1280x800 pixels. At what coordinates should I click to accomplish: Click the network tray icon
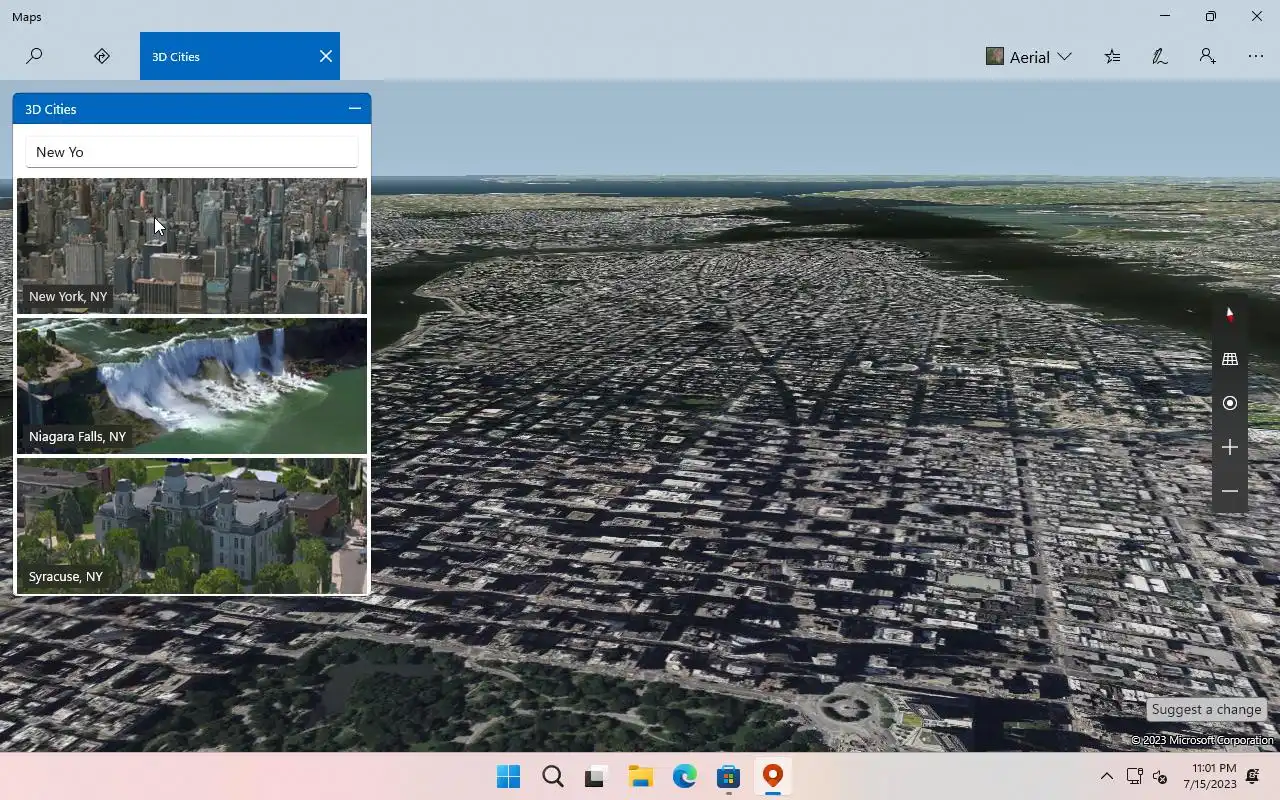[x=1134, y=776]
